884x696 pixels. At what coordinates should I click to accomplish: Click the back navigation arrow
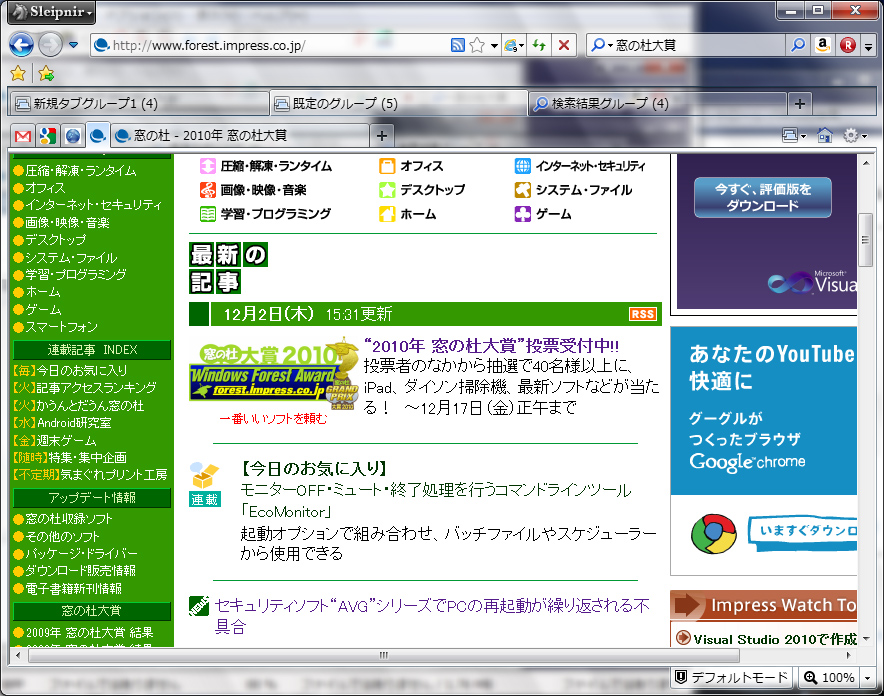point(22,45)
